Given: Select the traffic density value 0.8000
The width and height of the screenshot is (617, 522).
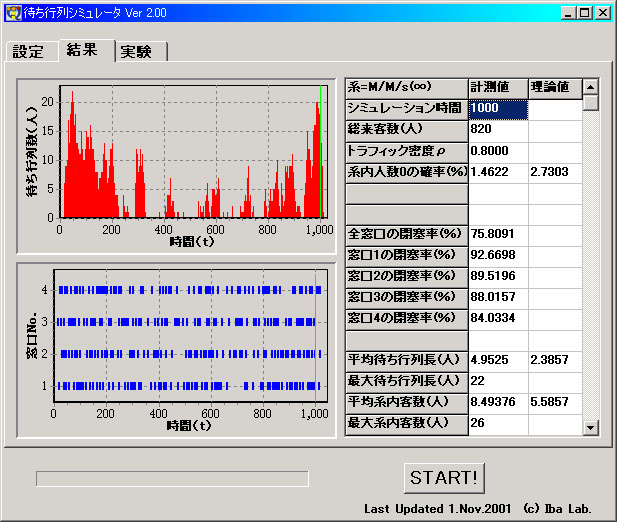Looking at the screenshot, I should (x=497, y=150).
